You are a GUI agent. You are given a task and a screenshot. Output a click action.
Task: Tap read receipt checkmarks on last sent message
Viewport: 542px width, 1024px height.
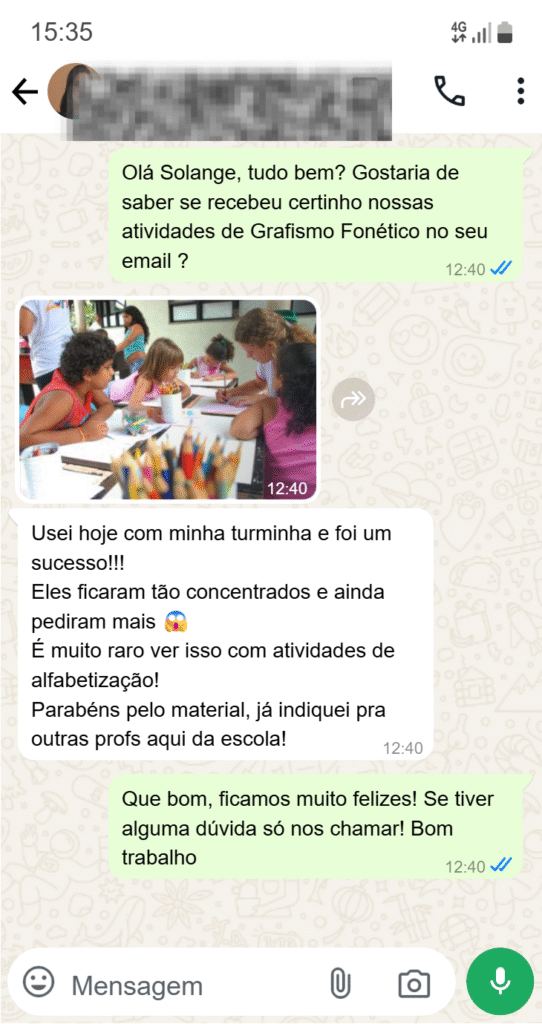pos(502,864)
